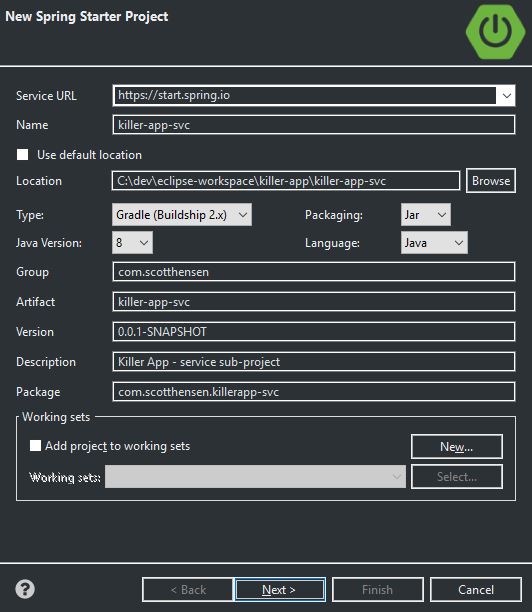Click the Language: label

tap(332, 243)
